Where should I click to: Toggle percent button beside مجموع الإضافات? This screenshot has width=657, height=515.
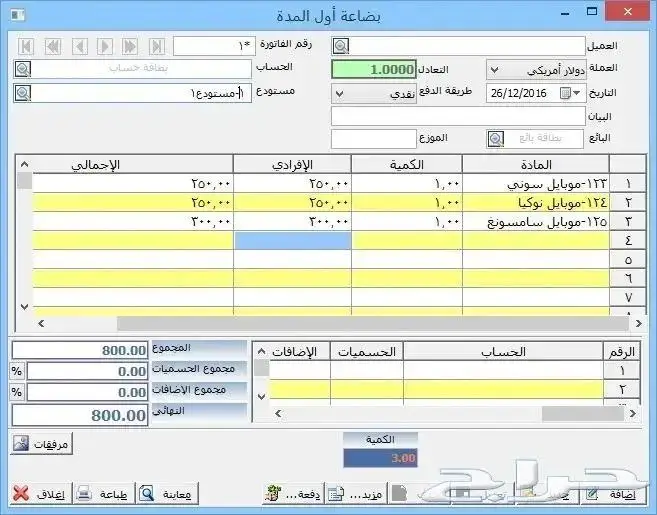pyautogui.click(x=17, y=392)
